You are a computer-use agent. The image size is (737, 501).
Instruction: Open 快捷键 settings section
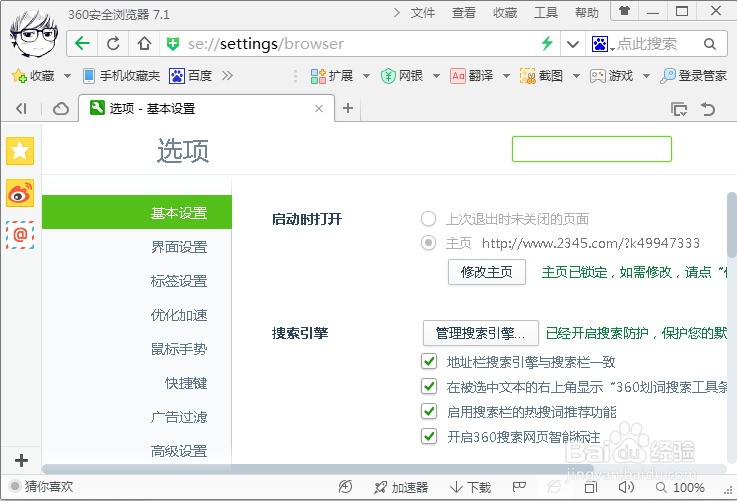[x=186, y=383]
